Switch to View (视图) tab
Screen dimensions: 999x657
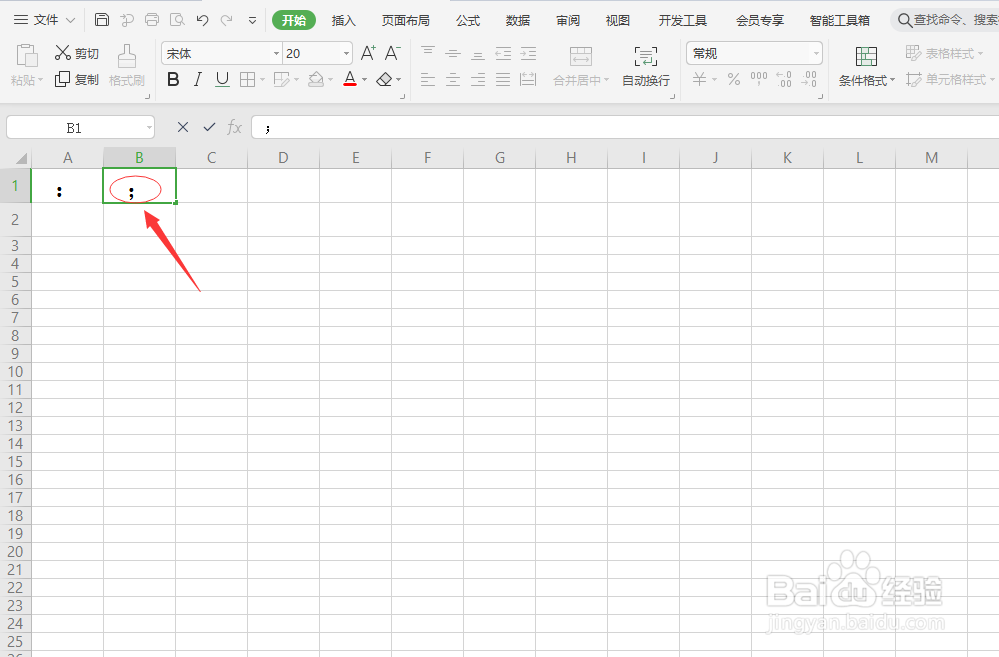click(x=617, y=20)
